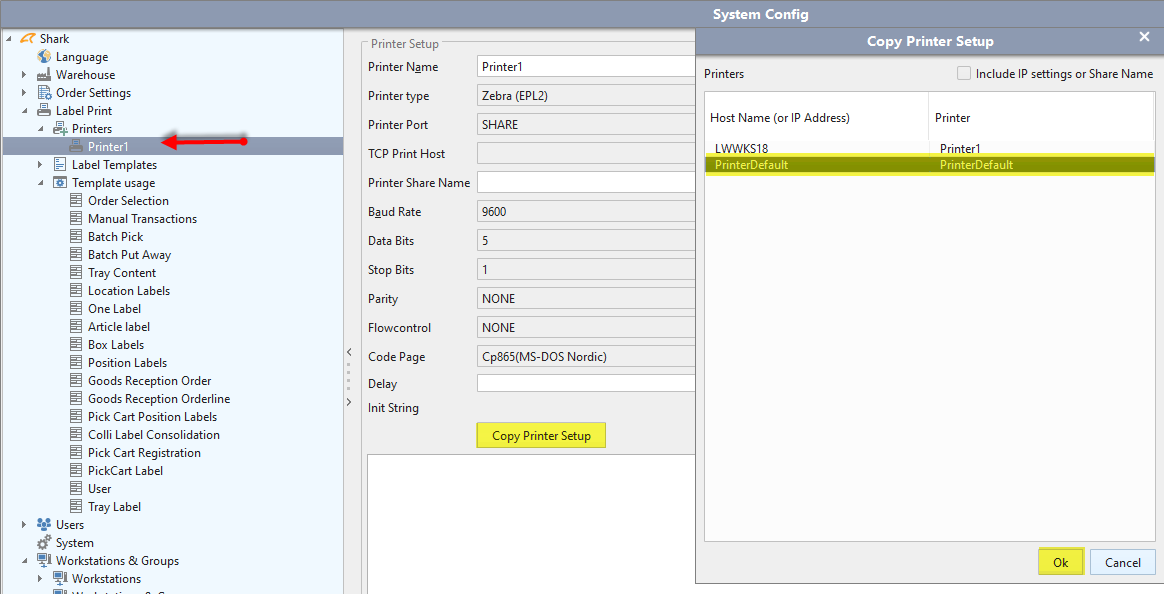Click the Pick Cart Registration icon
The image size is (1164, 594).
coord(76,452)
